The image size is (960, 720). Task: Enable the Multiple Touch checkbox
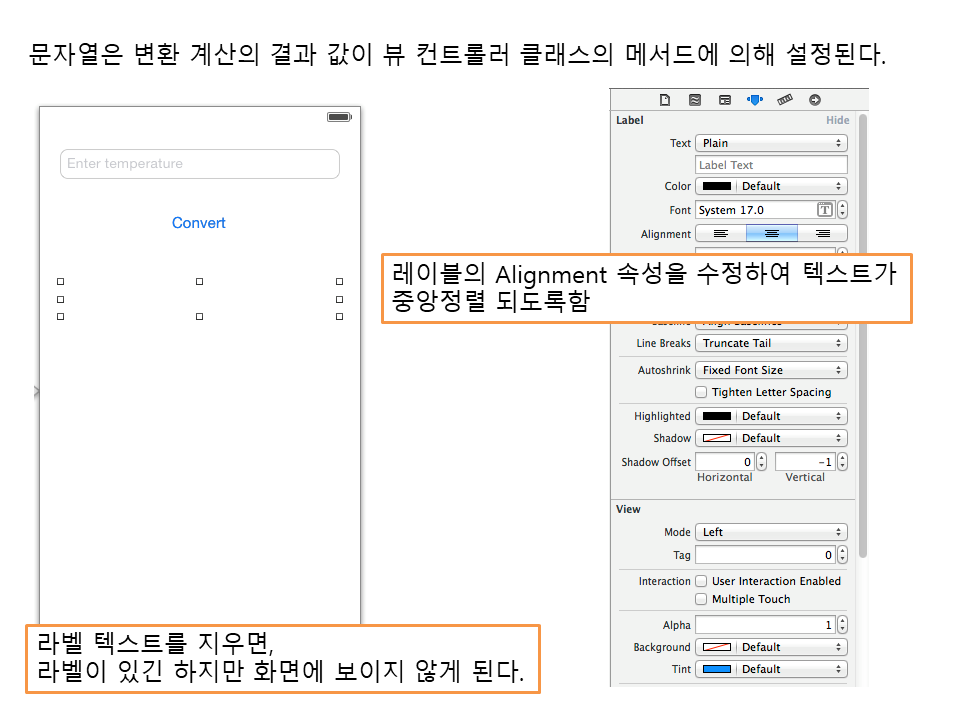702,599
